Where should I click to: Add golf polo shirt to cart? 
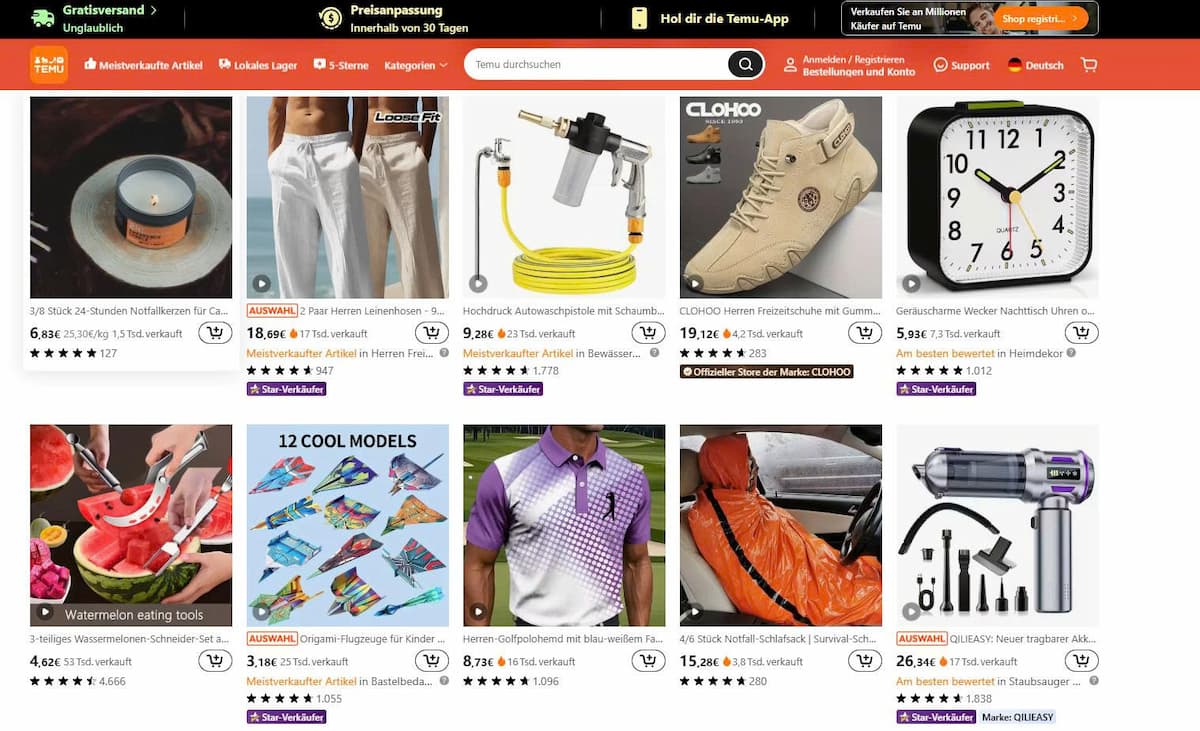648,661
